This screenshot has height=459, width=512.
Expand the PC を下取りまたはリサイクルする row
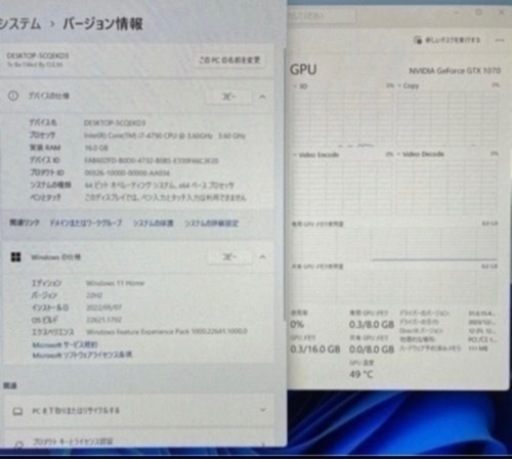pyautogui.click(x=139, y=410)
